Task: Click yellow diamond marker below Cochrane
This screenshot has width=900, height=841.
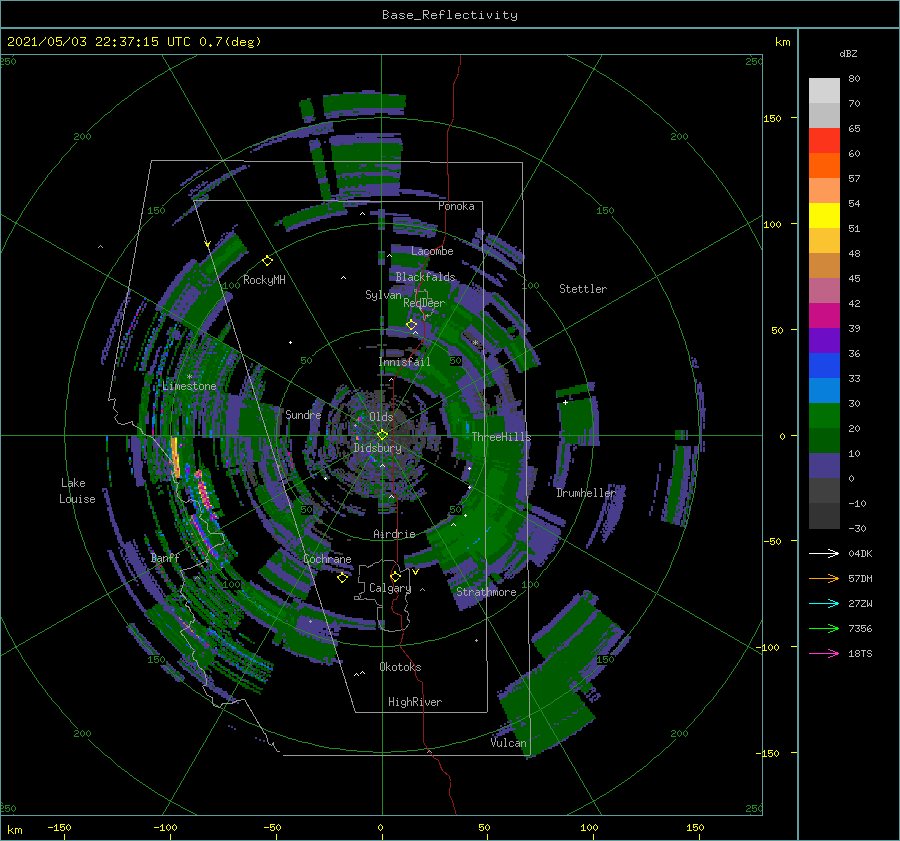Action: click(342, 578)
